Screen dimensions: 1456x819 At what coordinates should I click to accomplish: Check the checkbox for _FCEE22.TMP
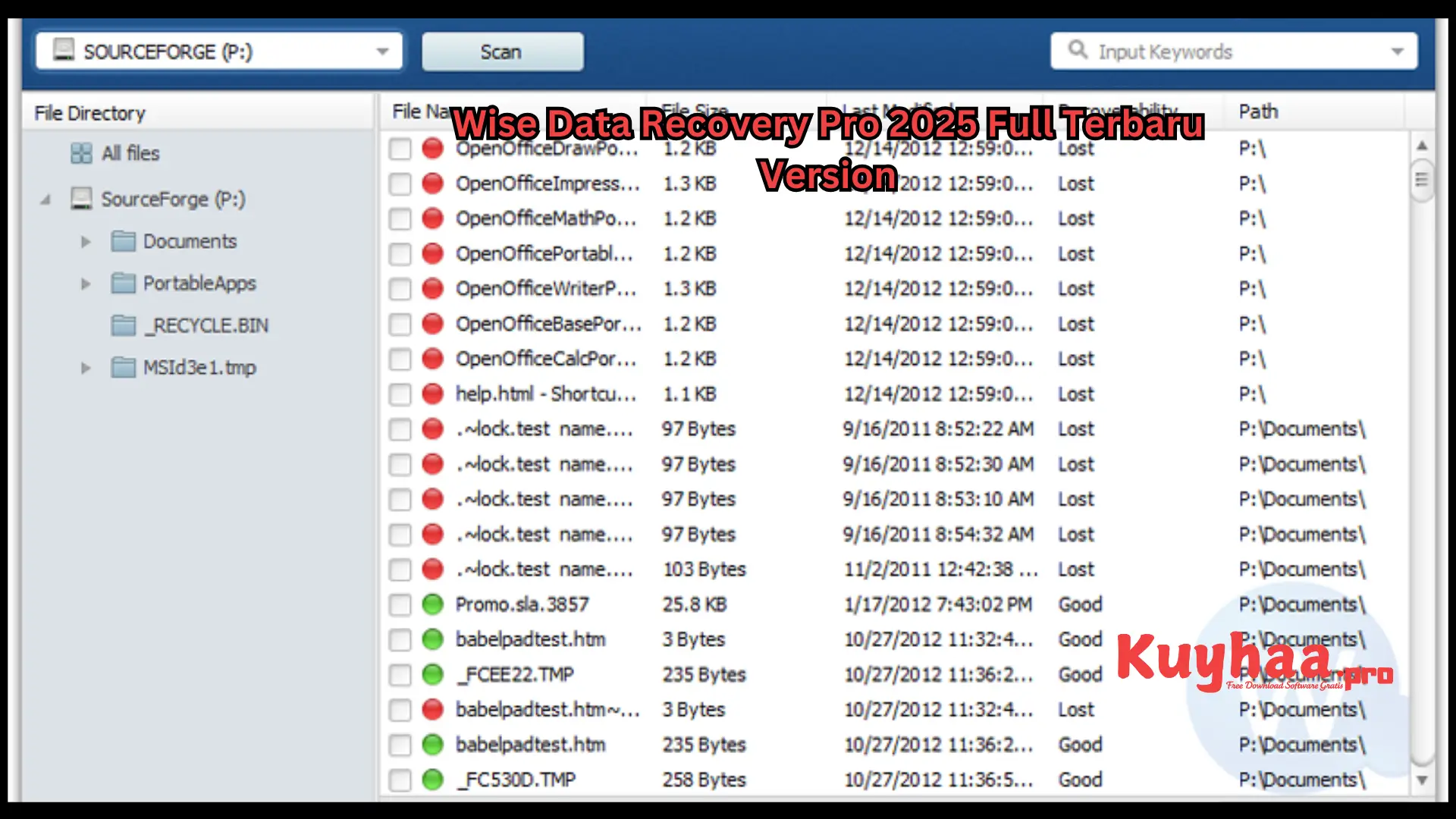pos(400,674)
